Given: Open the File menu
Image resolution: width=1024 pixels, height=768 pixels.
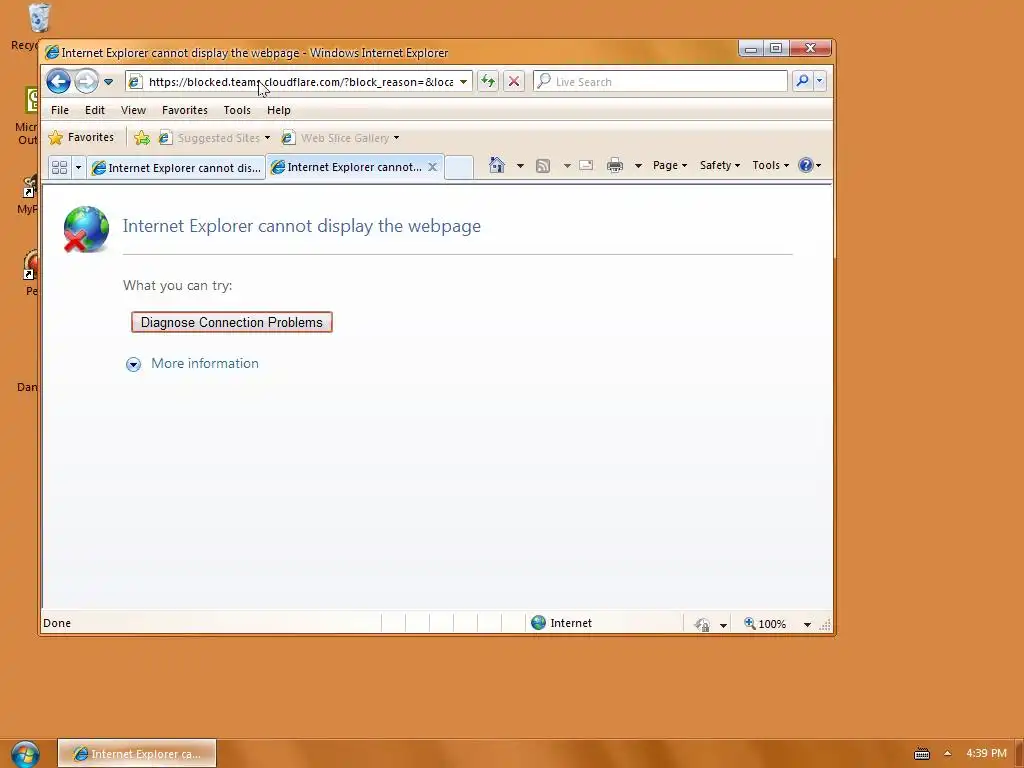Looking at the screenshot, I should pyautogui.click(x=60, y=110).
